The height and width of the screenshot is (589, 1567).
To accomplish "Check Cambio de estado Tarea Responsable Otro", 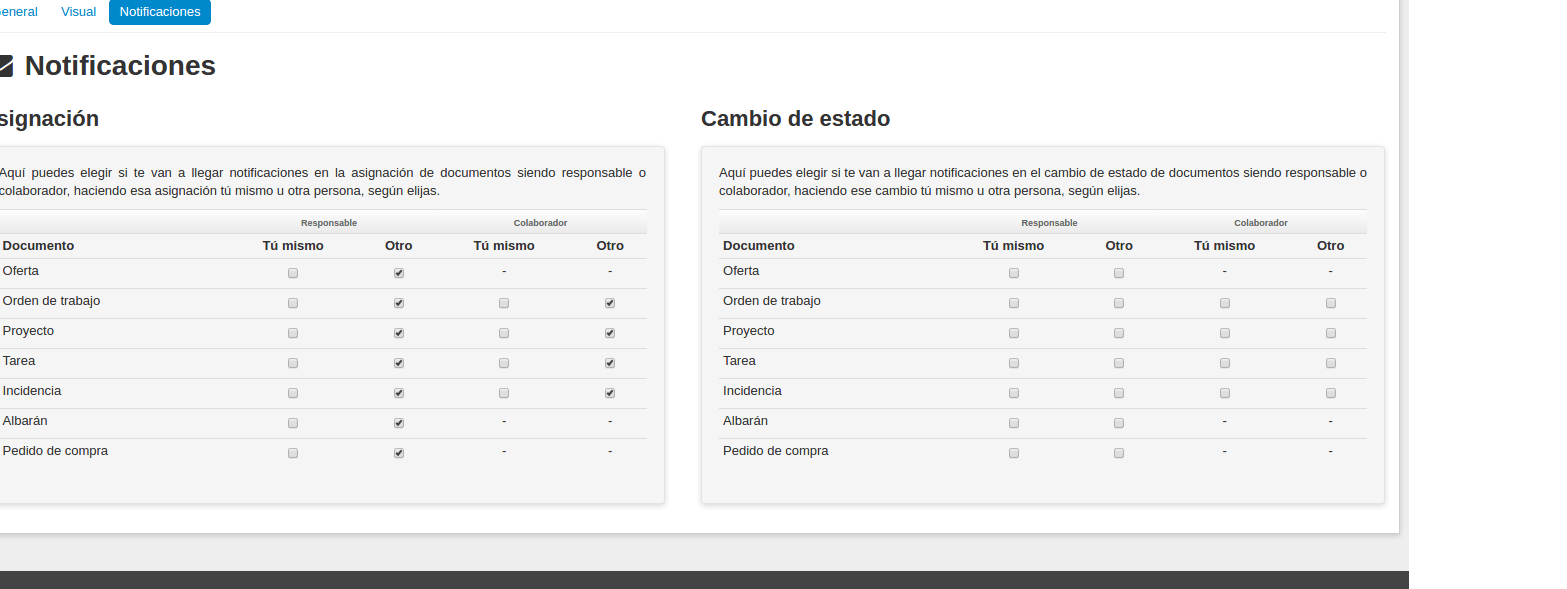I will (x=1119, y=363).
